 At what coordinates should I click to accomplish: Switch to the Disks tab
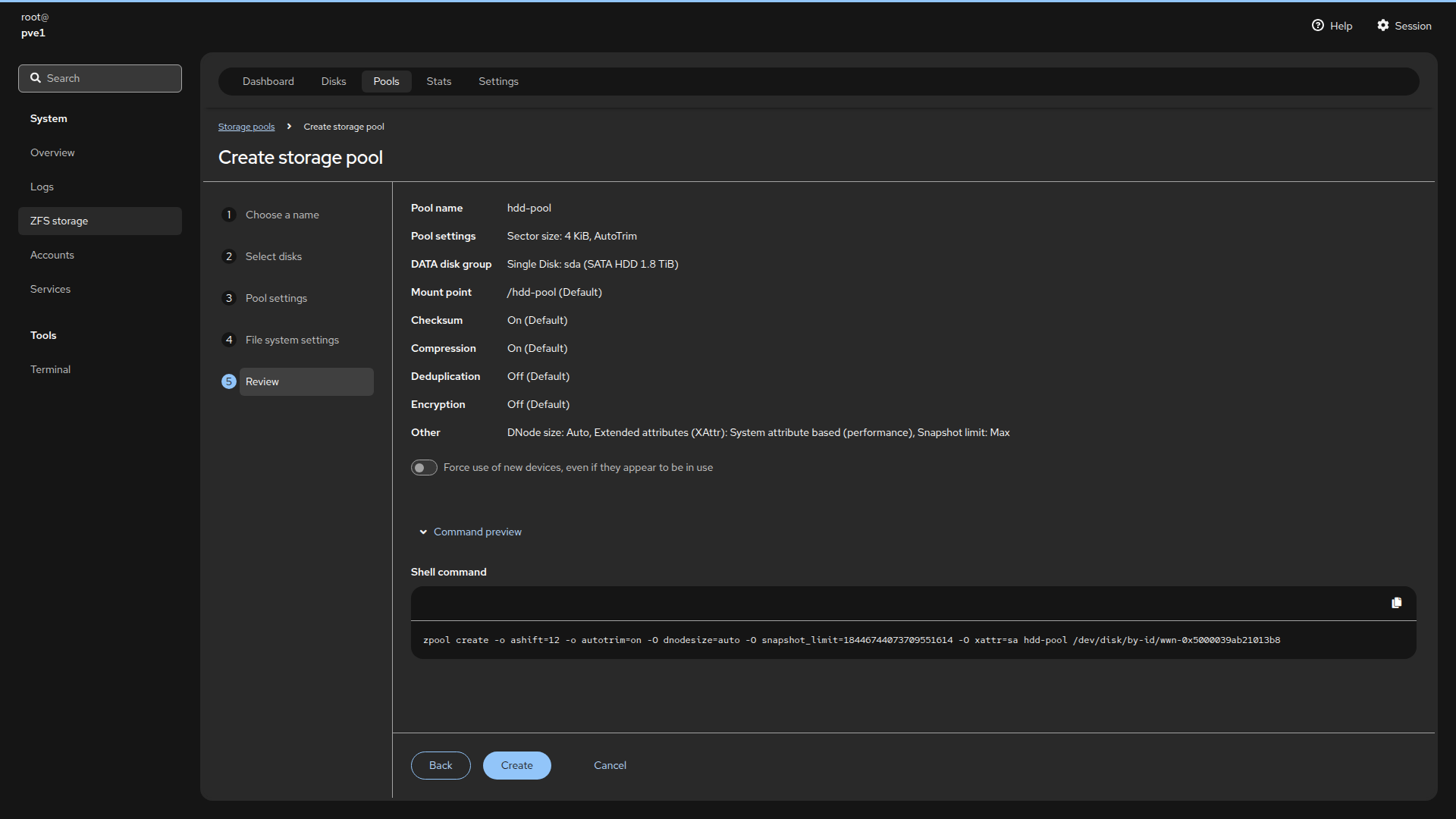pyautogui.click(x=334, y=81)
